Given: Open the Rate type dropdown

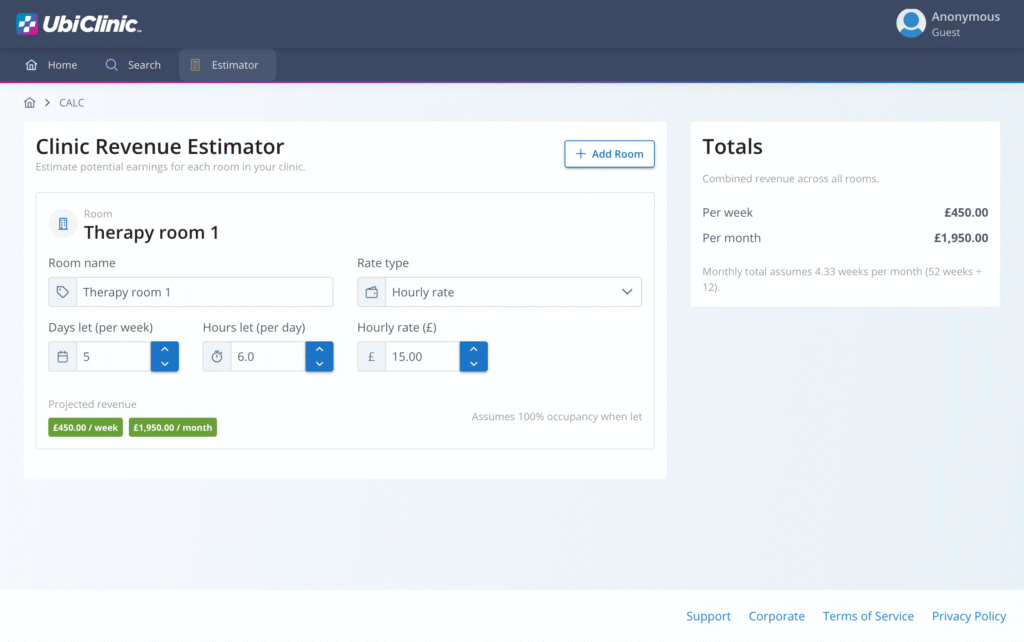Looking at the screenshot, I should [x=500, y=292].
